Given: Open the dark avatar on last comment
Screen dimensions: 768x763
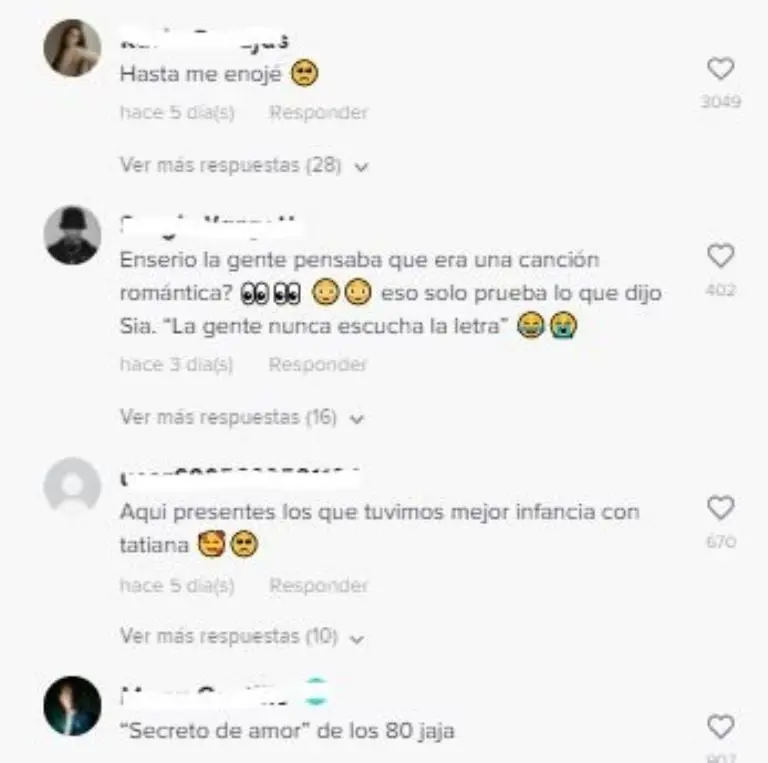Looking at the screenshot, I should (72, 706).
